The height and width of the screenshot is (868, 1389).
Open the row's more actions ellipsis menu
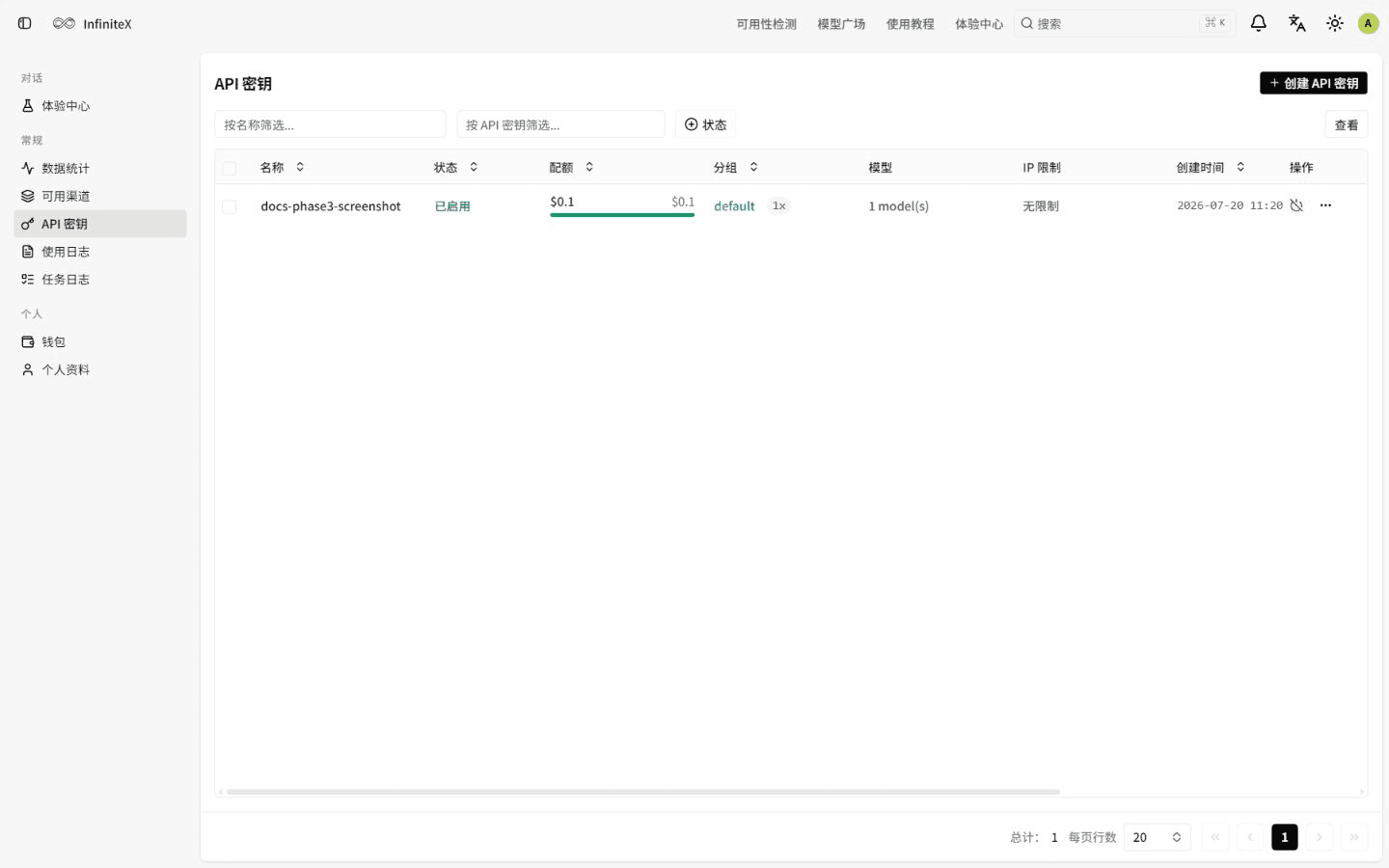tap(1325, 205)
